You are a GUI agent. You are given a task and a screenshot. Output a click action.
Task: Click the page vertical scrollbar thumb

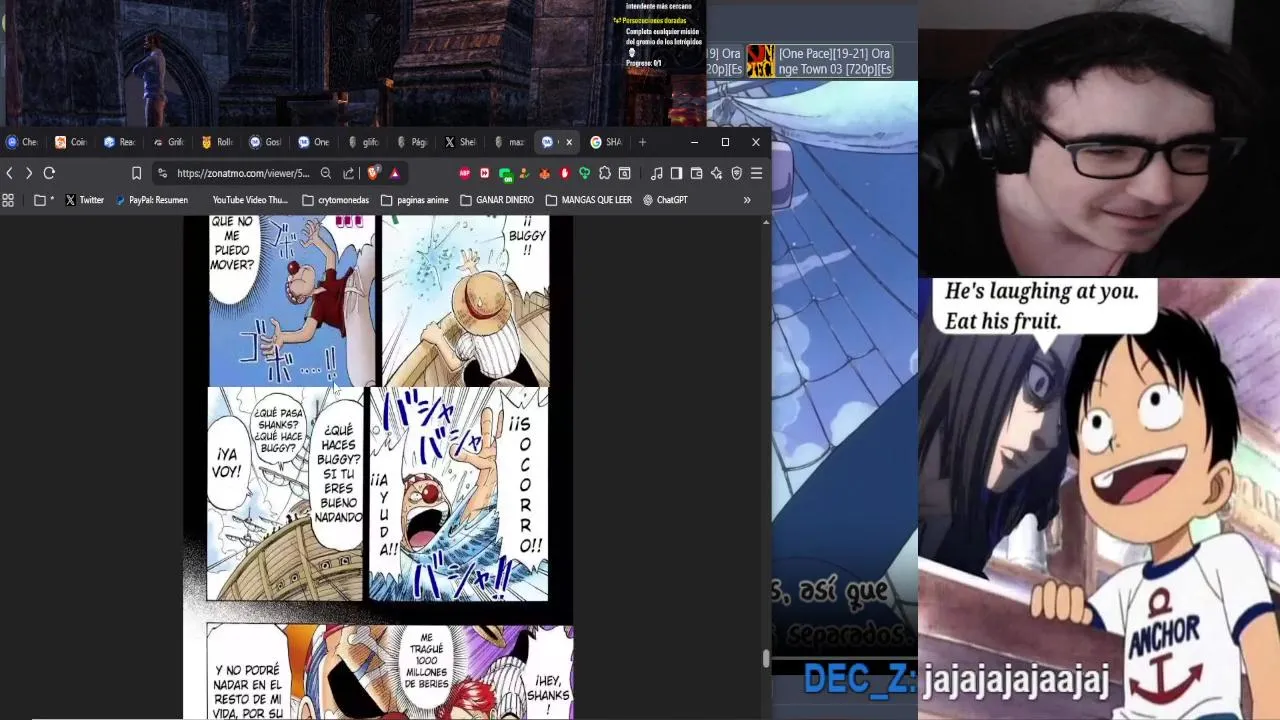(x=766, y=658)
